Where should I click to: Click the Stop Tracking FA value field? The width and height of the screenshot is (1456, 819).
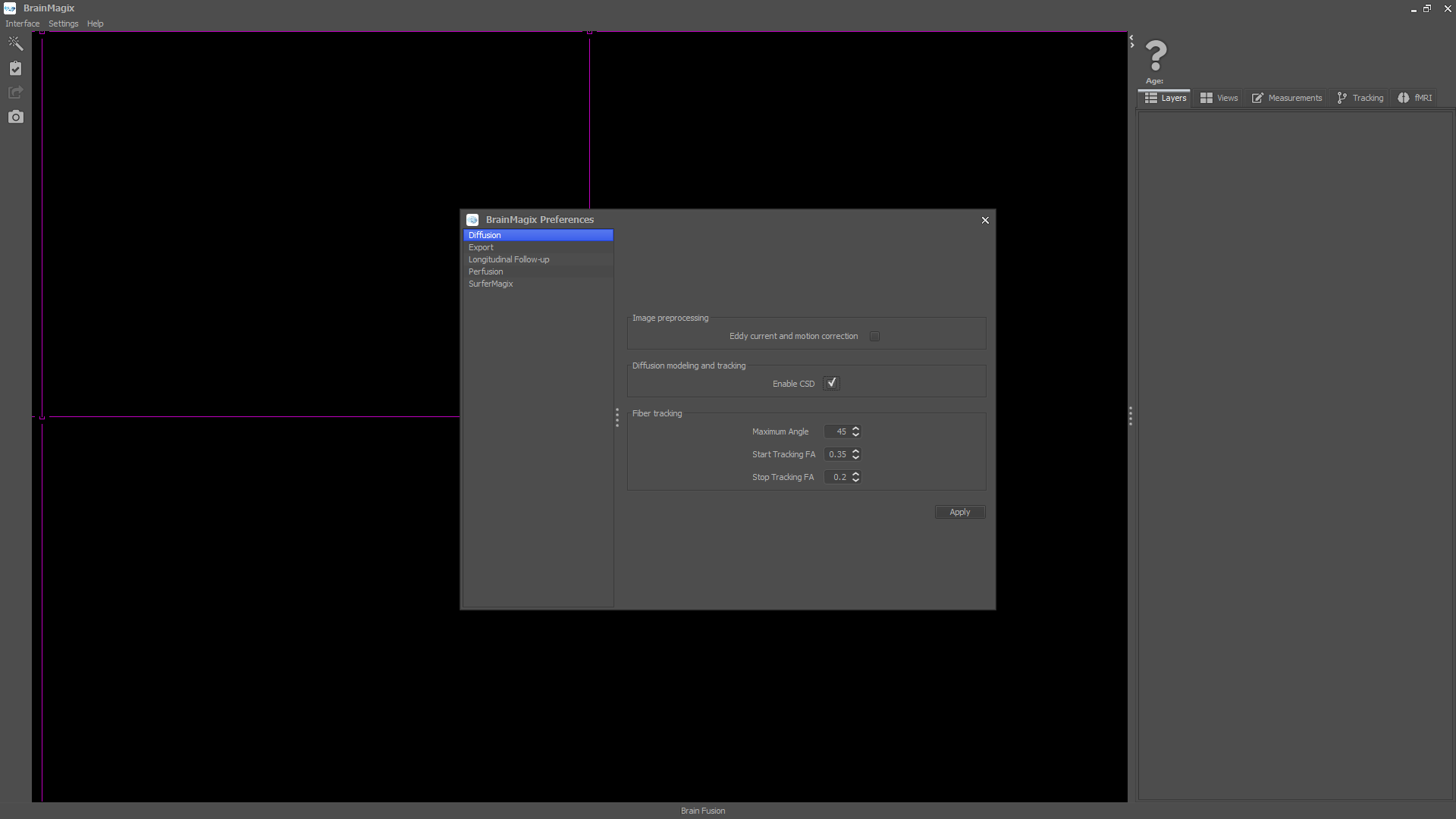[837, 477]
